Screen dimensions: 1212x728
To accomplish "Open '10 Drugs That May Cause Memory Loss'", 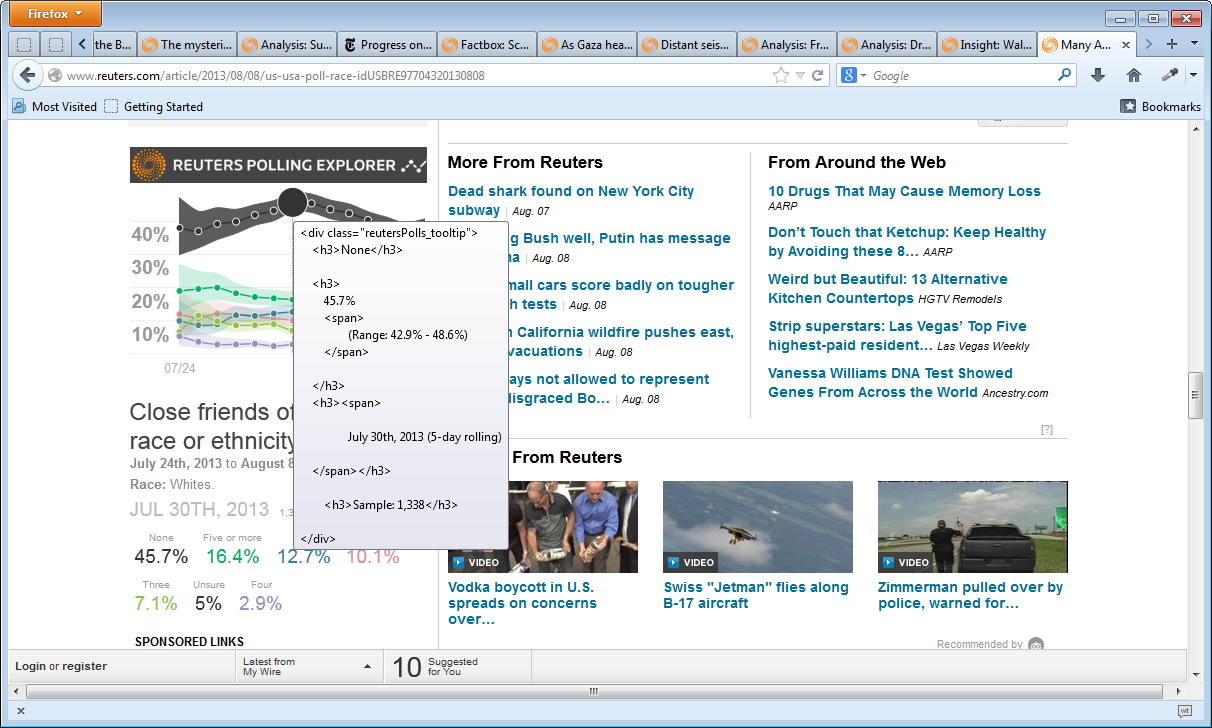I will click(904, 191).
